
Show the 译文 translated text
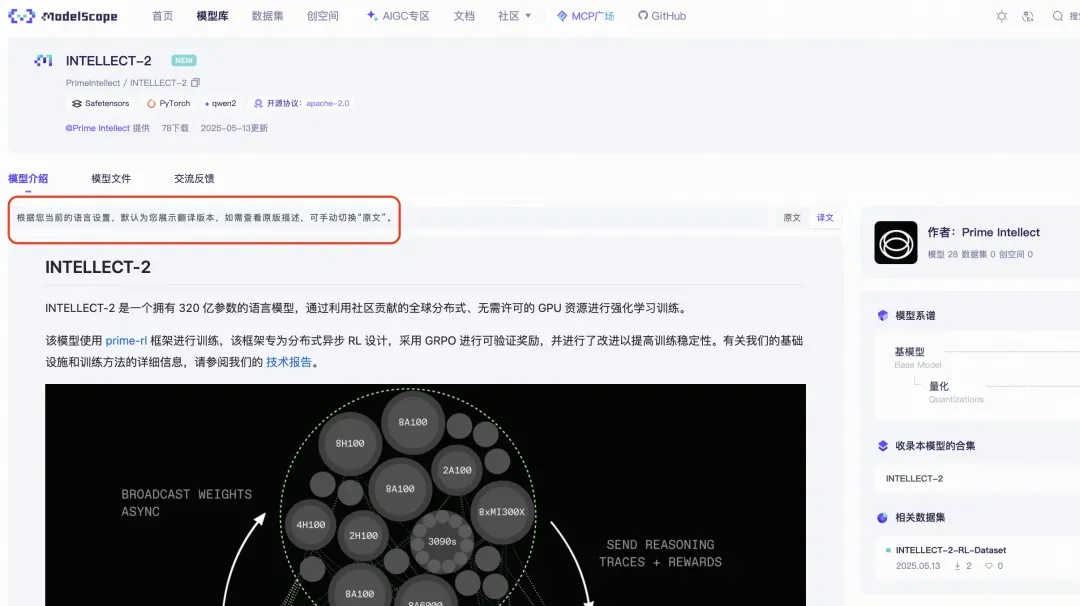coord(825,218)
